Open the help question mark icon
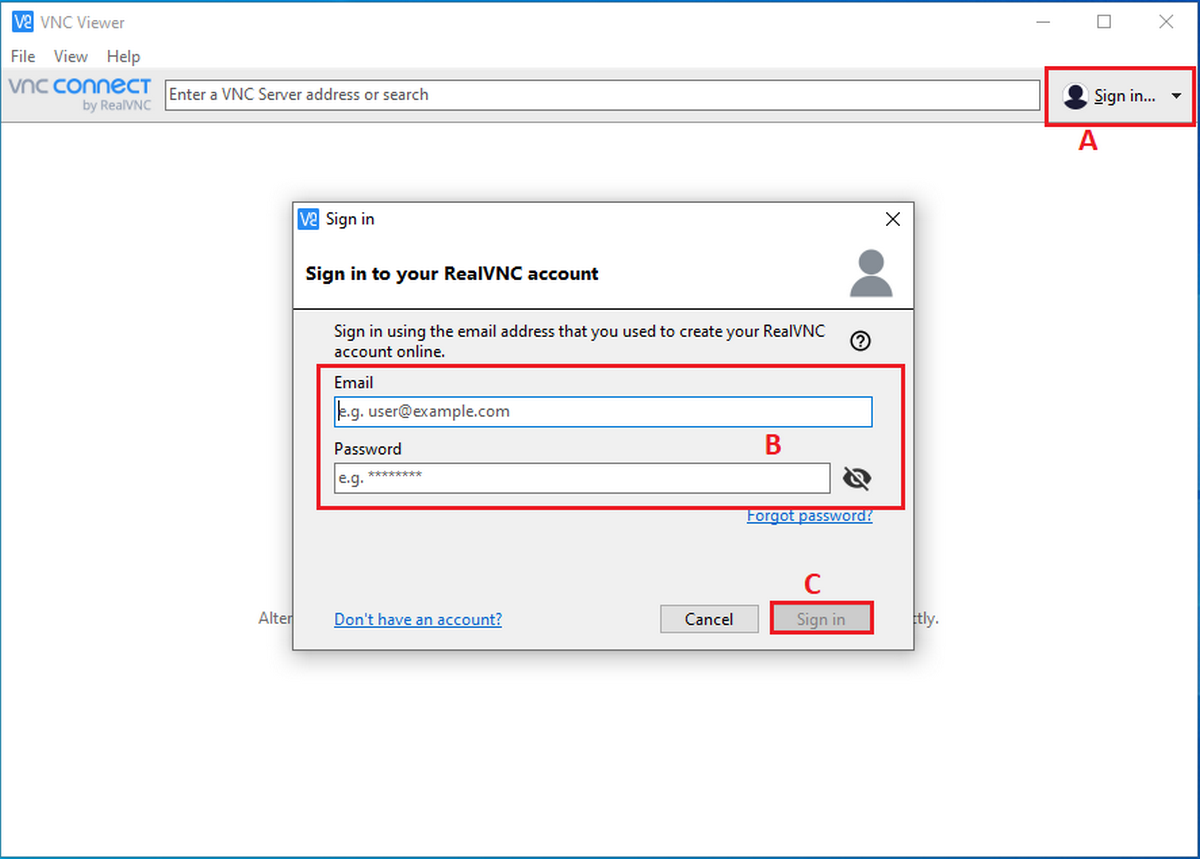 [860, 341]
